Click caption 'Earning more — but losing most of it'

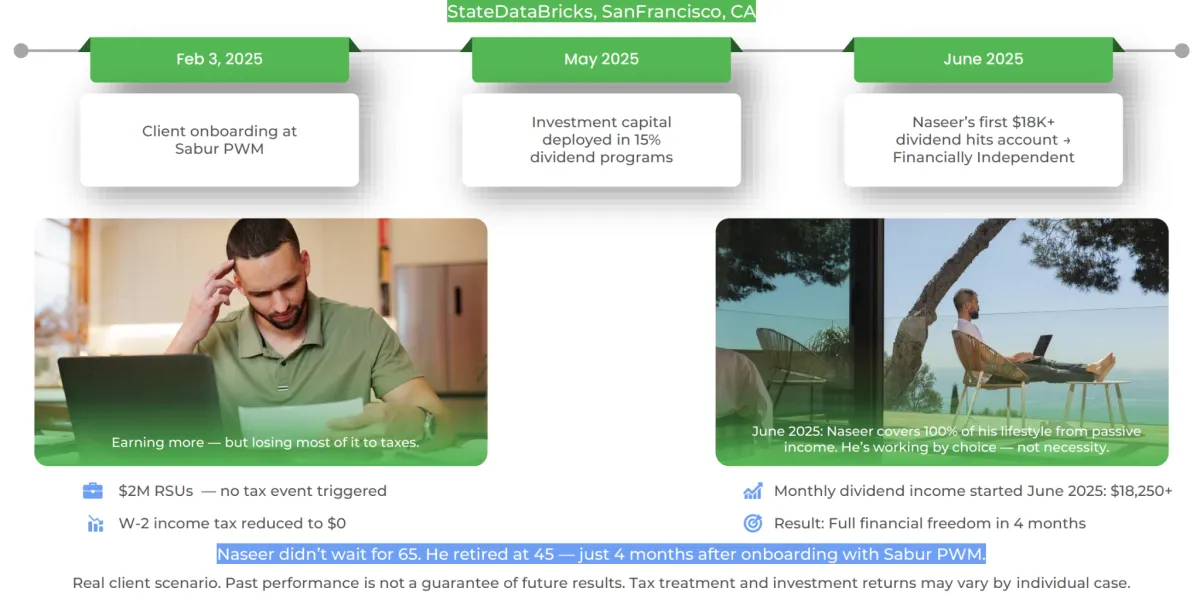pyautogui.click(x=265, y=442)
